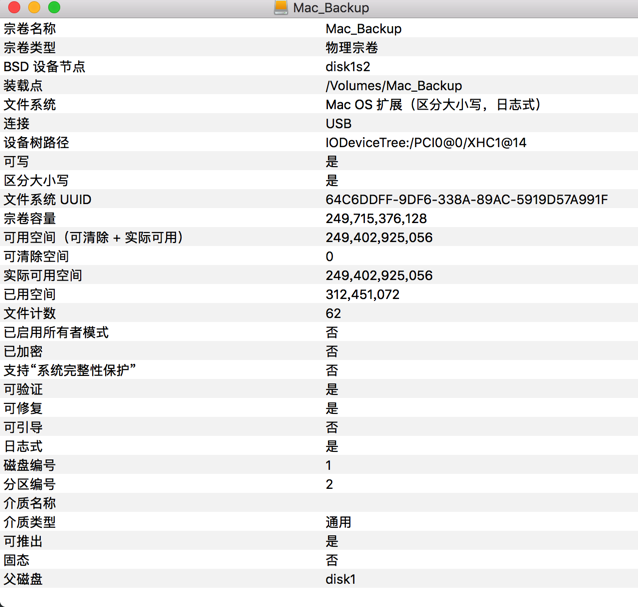Select the volume name value Mac_Backup
Viewport: 638px width, 607px height.
pyautogui.click(x=363, y=29)
